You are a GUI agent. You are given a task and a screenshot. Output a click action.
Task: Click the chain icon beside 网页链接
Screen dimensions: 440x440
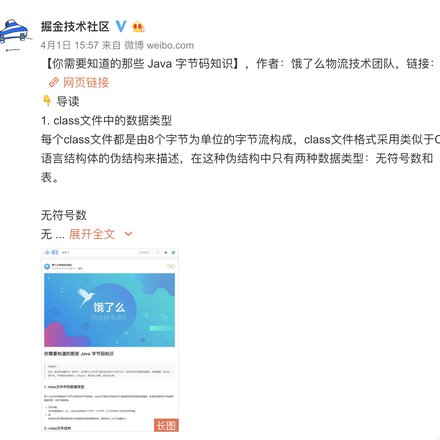[x=54, y=82]
